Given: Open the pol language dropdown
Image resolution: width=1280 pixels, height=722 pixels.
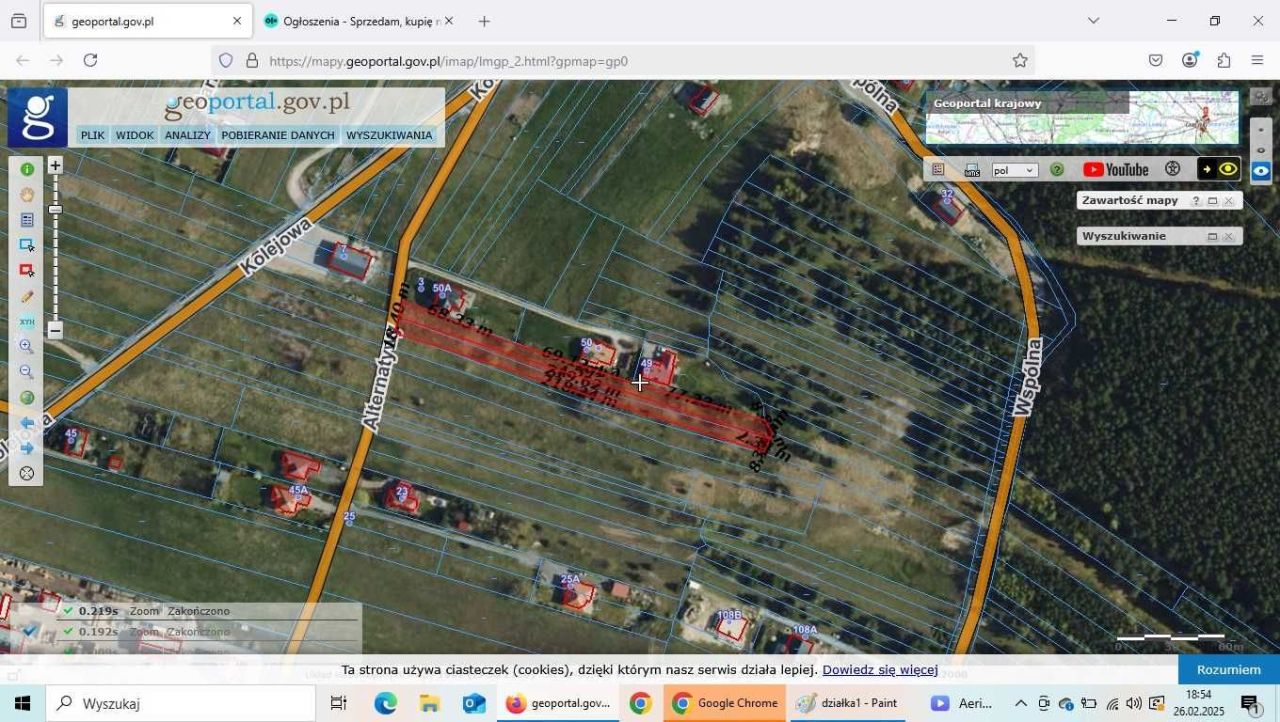Looking at the screenshot, I should 1015,170.
